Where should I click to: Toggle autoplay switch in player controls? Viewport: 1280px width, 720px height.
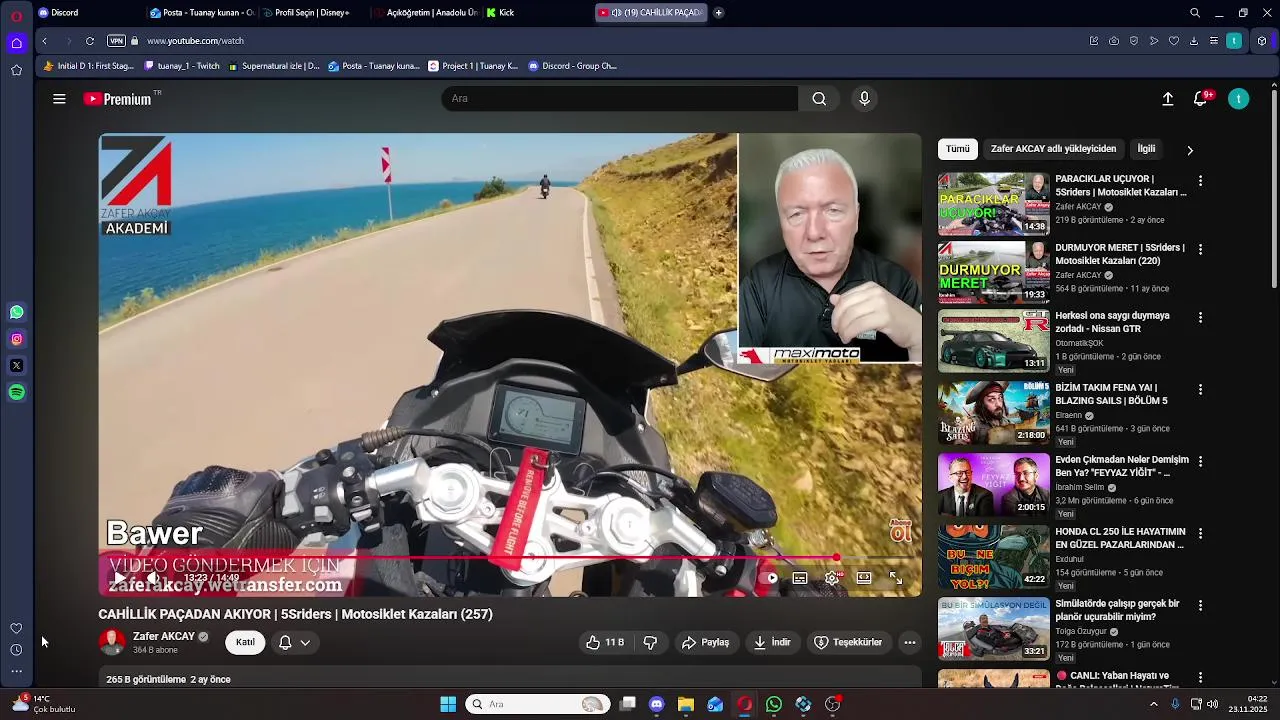coord(770,578)
